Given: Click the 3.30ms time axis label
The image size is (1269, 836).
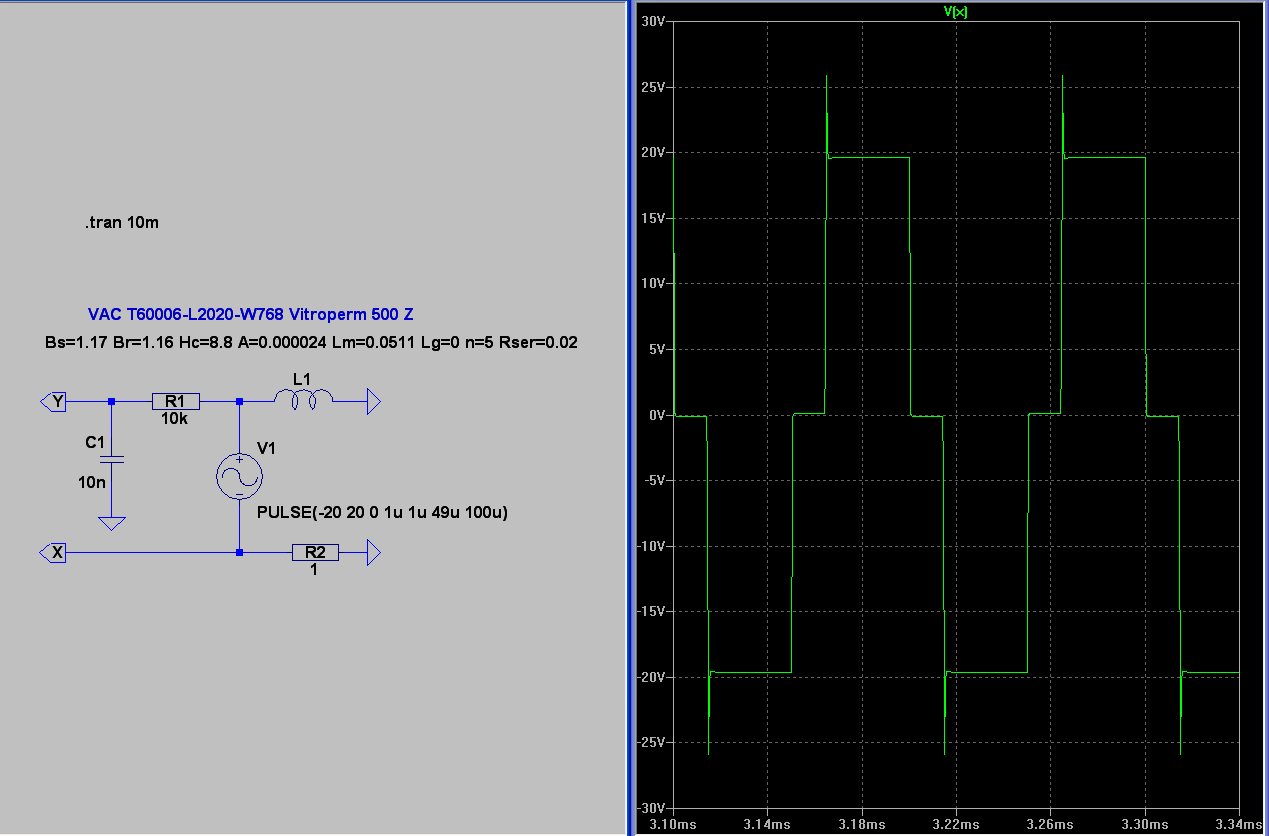Looking at the screenshot, I should click(1144, 825).
